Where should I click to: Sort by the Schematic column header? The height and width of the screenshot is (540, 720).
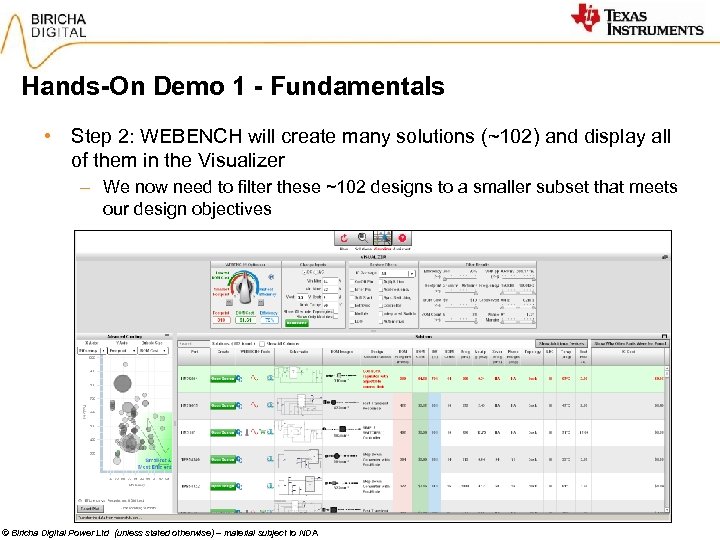[298, 357]
